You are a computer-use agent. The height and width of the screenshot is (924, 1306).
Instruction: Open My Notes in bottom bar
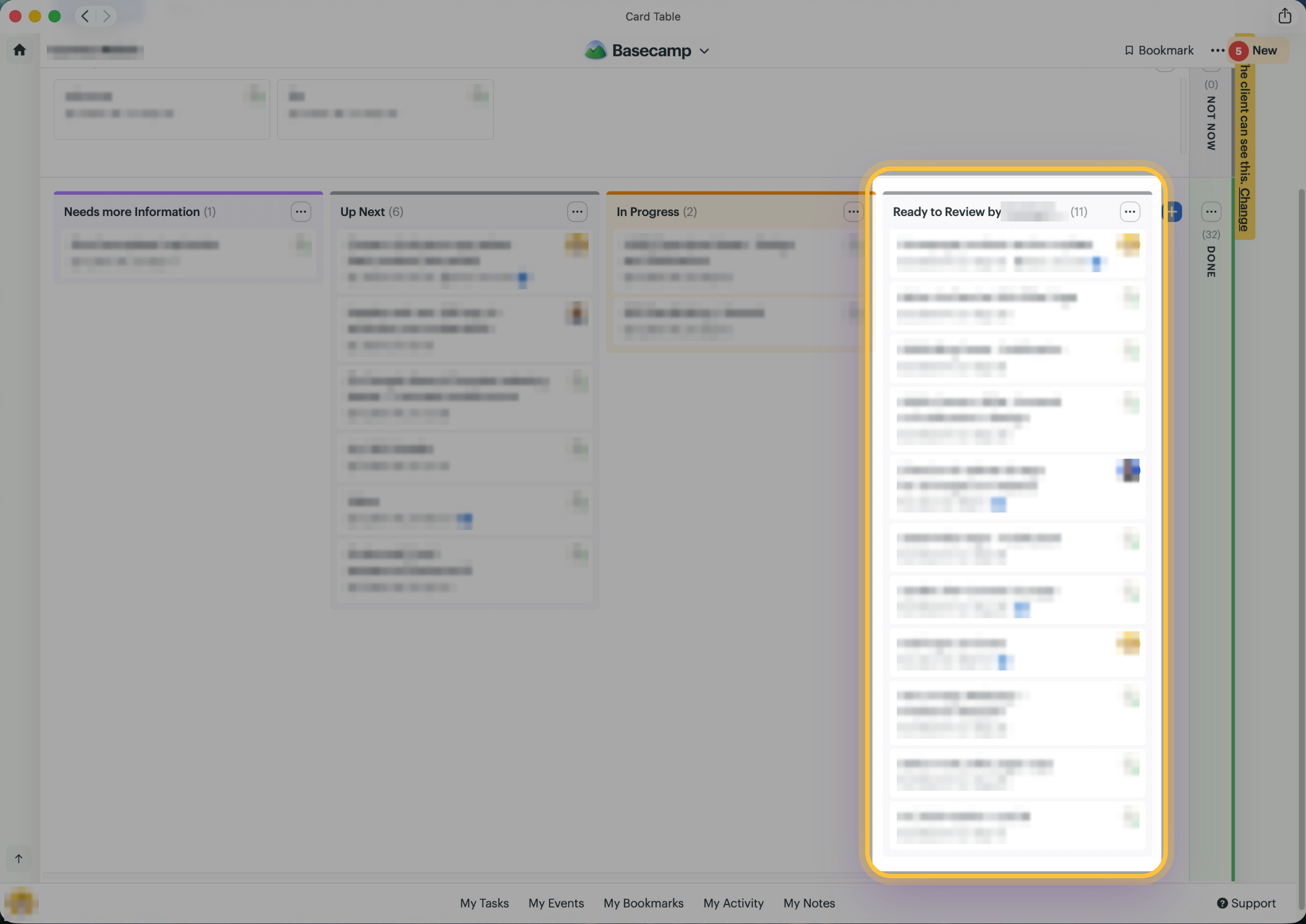click(x=809, y=903)
